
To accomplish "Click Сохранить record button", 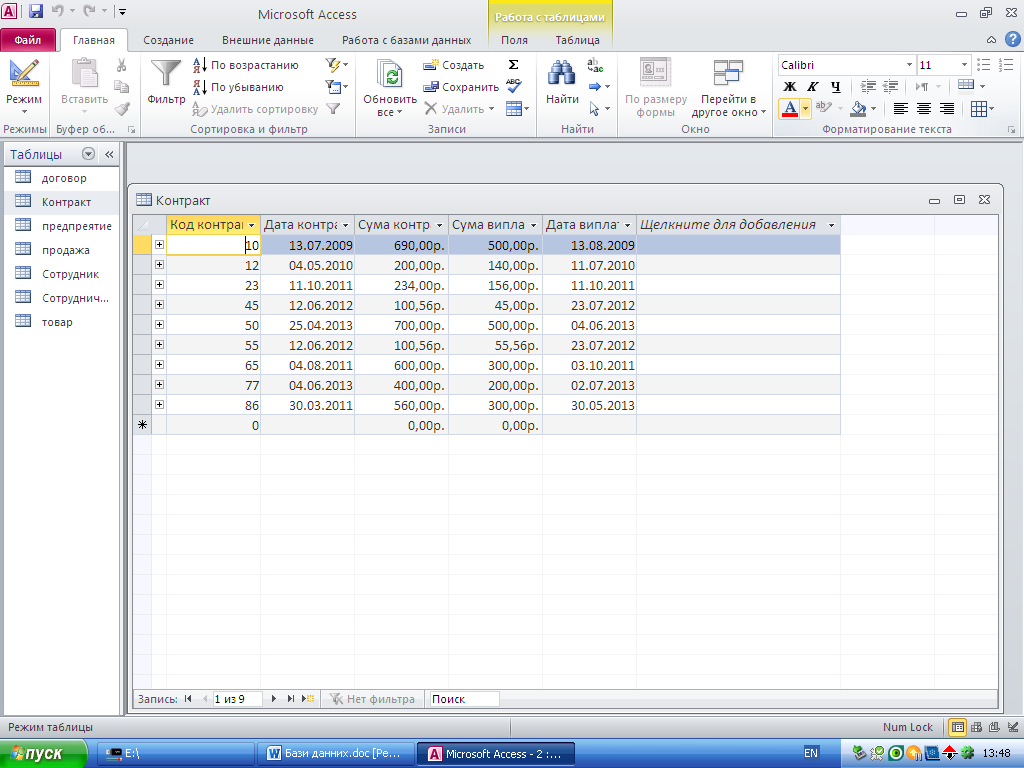I will point(461,87).
